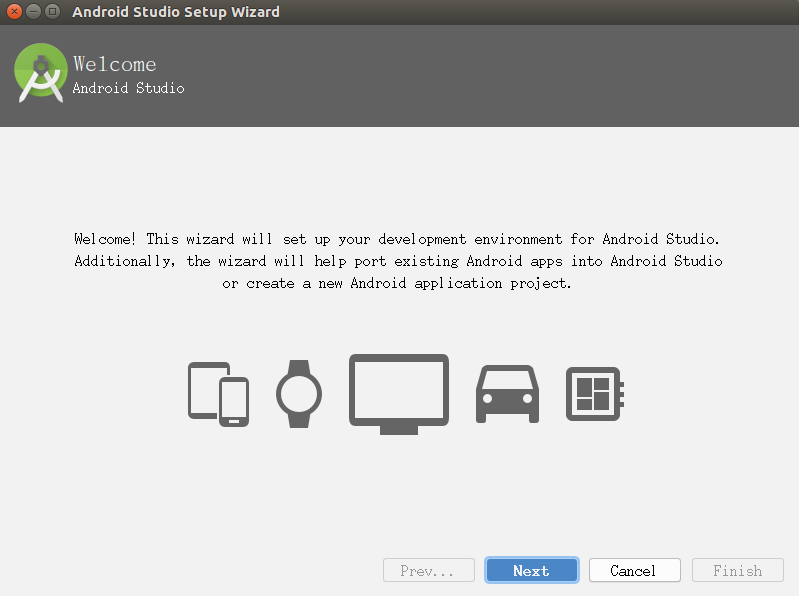
Task: Click the line starting 'Additionally, the wizard'
Action: 398,261
